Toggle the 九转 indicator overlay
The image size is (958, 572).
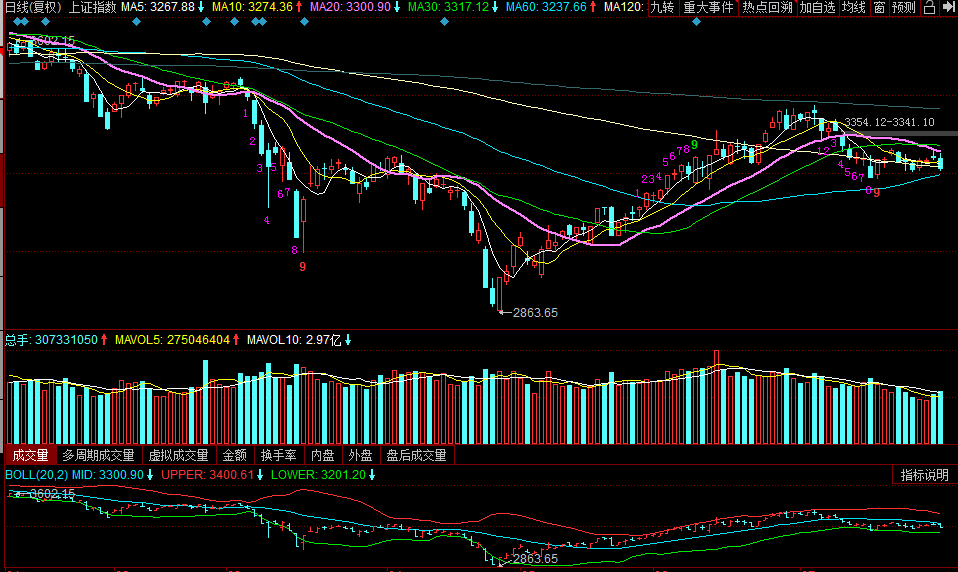coord(662,8)
